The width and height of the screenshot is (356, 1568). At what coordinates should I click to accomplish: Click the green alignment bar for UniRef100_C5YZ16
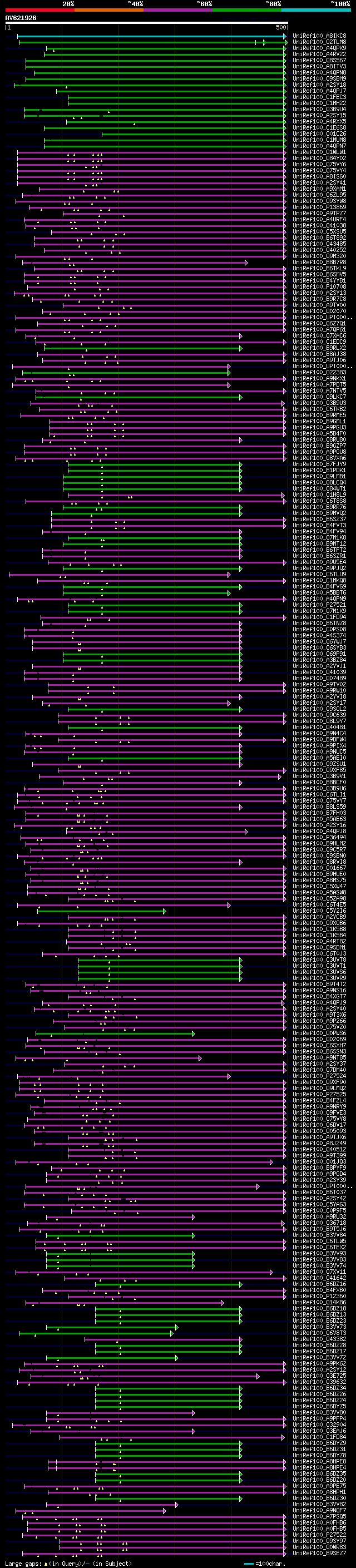pos(101,911)
